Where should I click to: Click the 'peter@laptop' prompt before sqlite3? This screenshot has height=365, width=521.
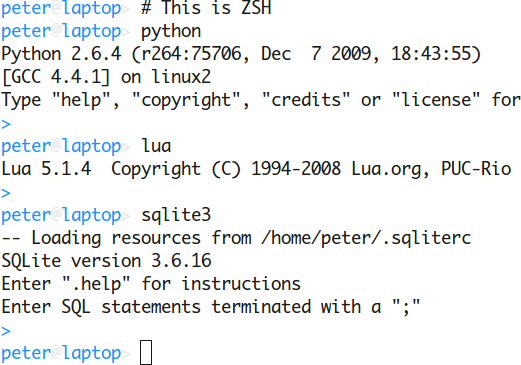tap(61, 215)
